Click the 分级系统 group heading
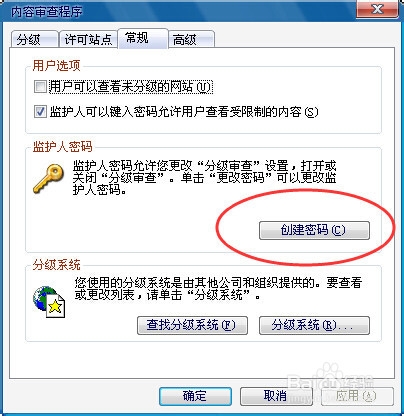 click(57, 265)
